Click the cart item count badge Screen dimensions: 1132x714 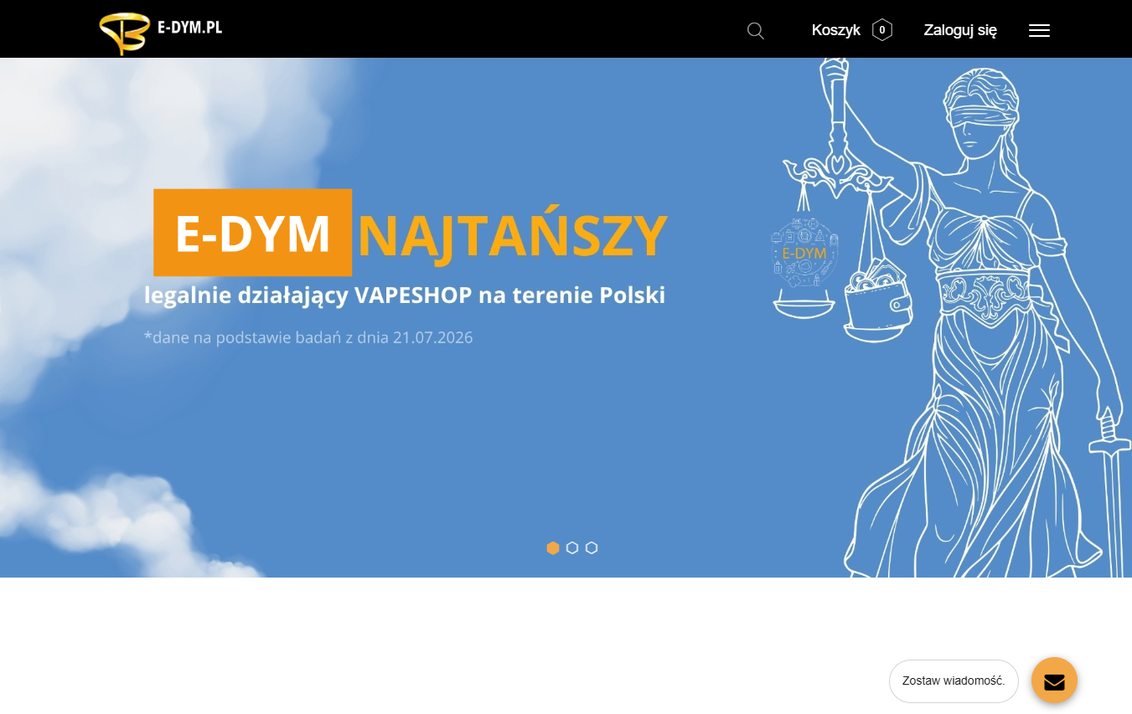coord(881,30)
